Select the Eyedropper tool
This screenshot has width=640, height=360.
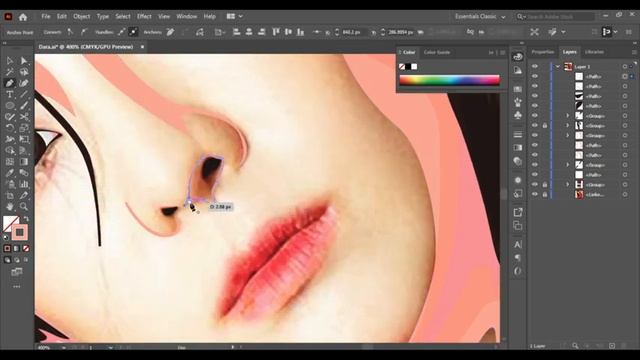click(9, 173)
